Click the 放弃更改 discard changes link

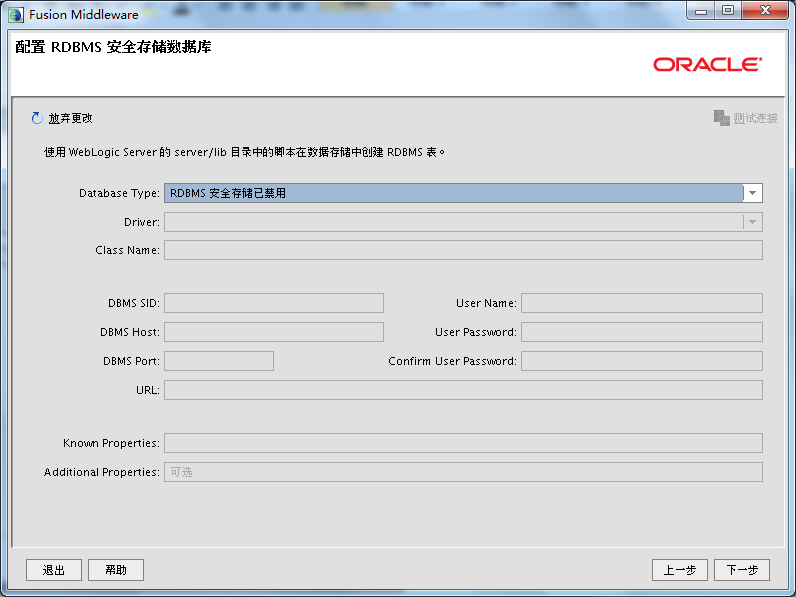tap(71, 118)
